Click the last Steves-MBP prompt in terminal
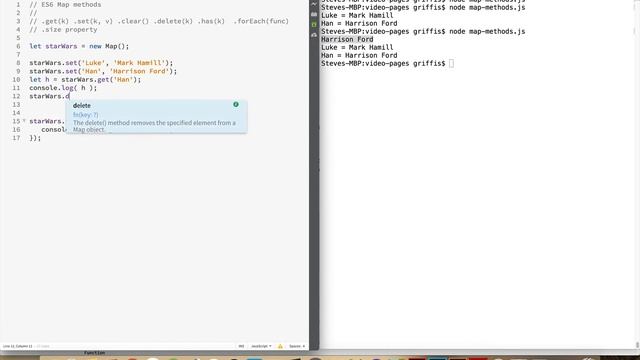Viewport: 640px width, 360px height. (x=383, y=63)
